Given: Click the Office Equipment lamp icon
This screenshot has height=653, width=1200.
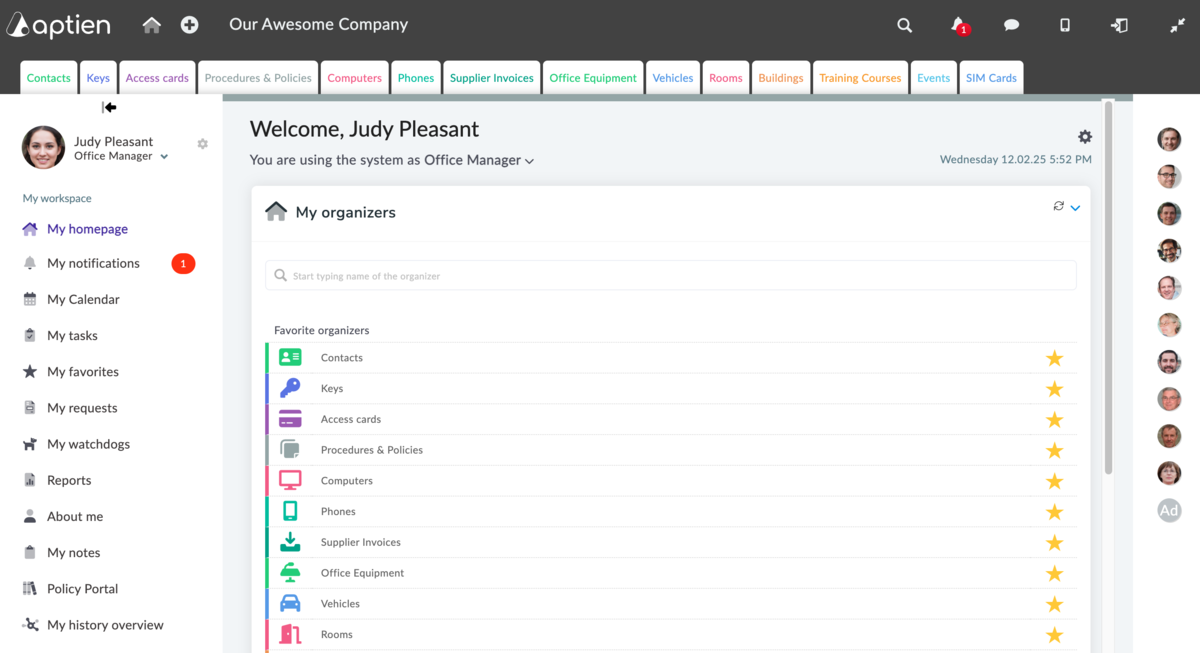Looking at the screenshot, I should [x=290, y=572].
